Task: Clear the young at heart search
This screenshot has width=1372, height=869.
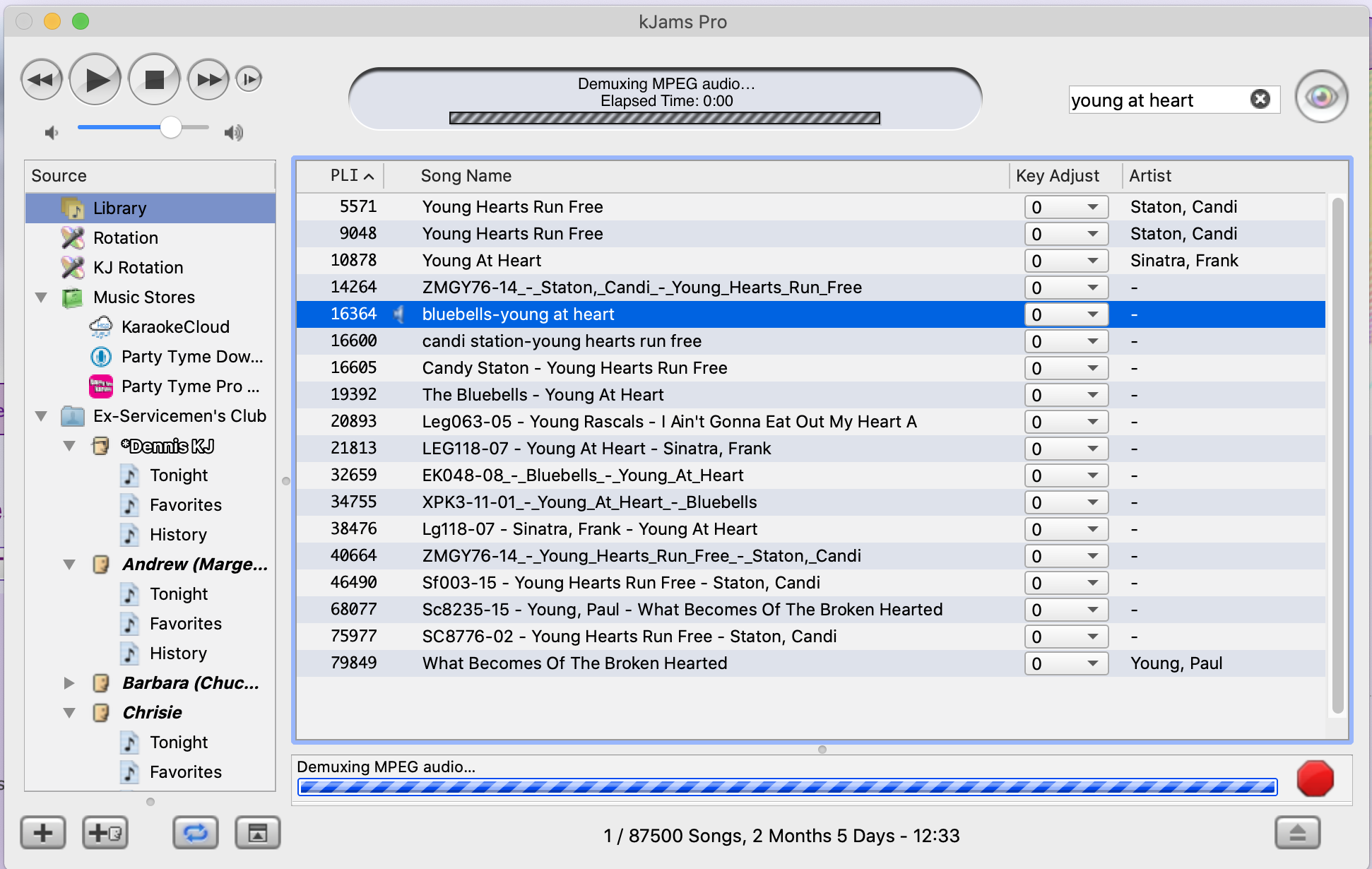Action: (x=1260, y=99)
